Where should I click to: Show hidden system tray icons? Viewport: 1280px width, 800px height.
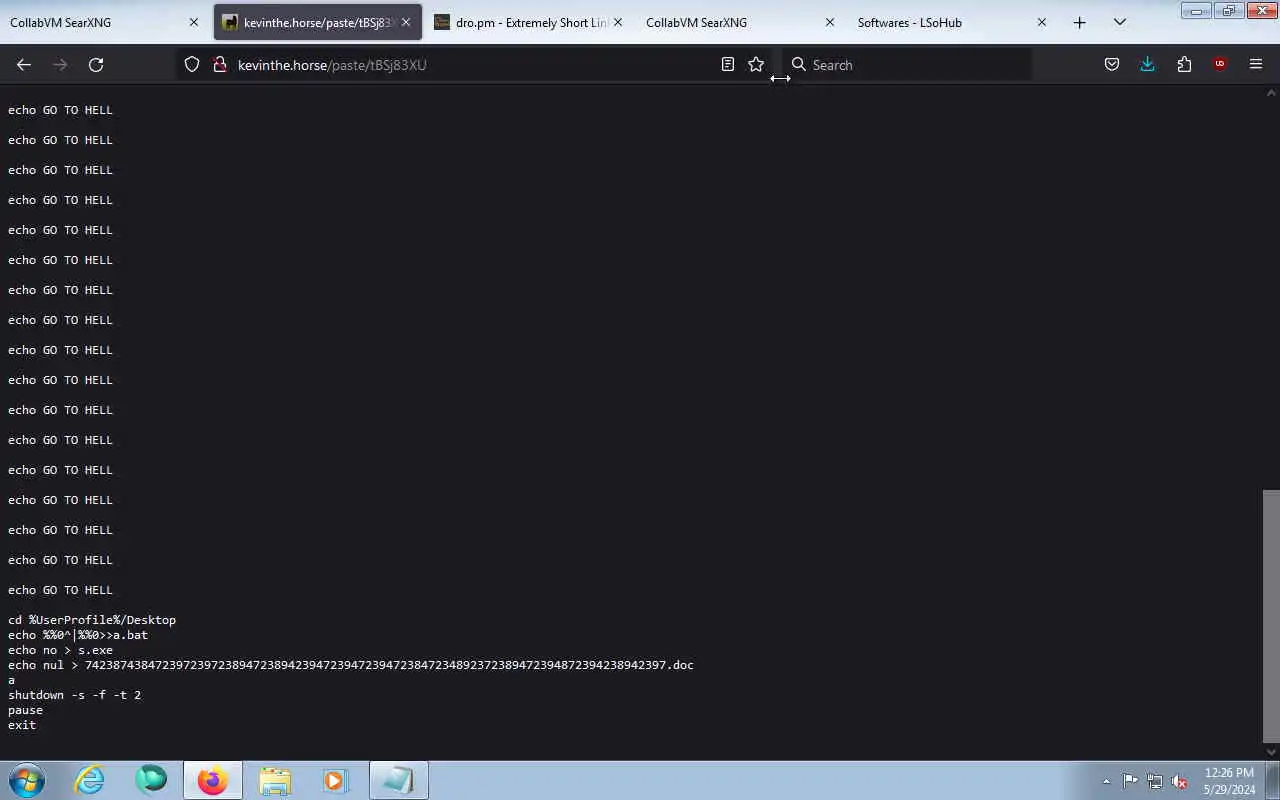pos(1106,781)
